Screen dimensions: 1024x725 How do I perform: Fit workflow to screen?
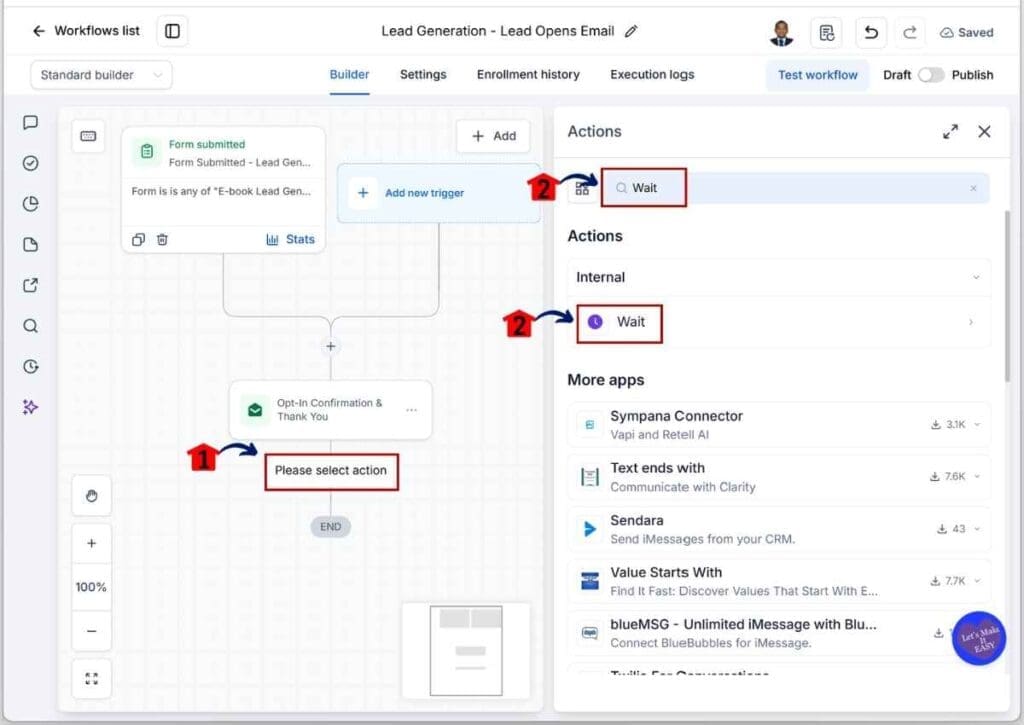pyautogui.click(x=91, y=679)
